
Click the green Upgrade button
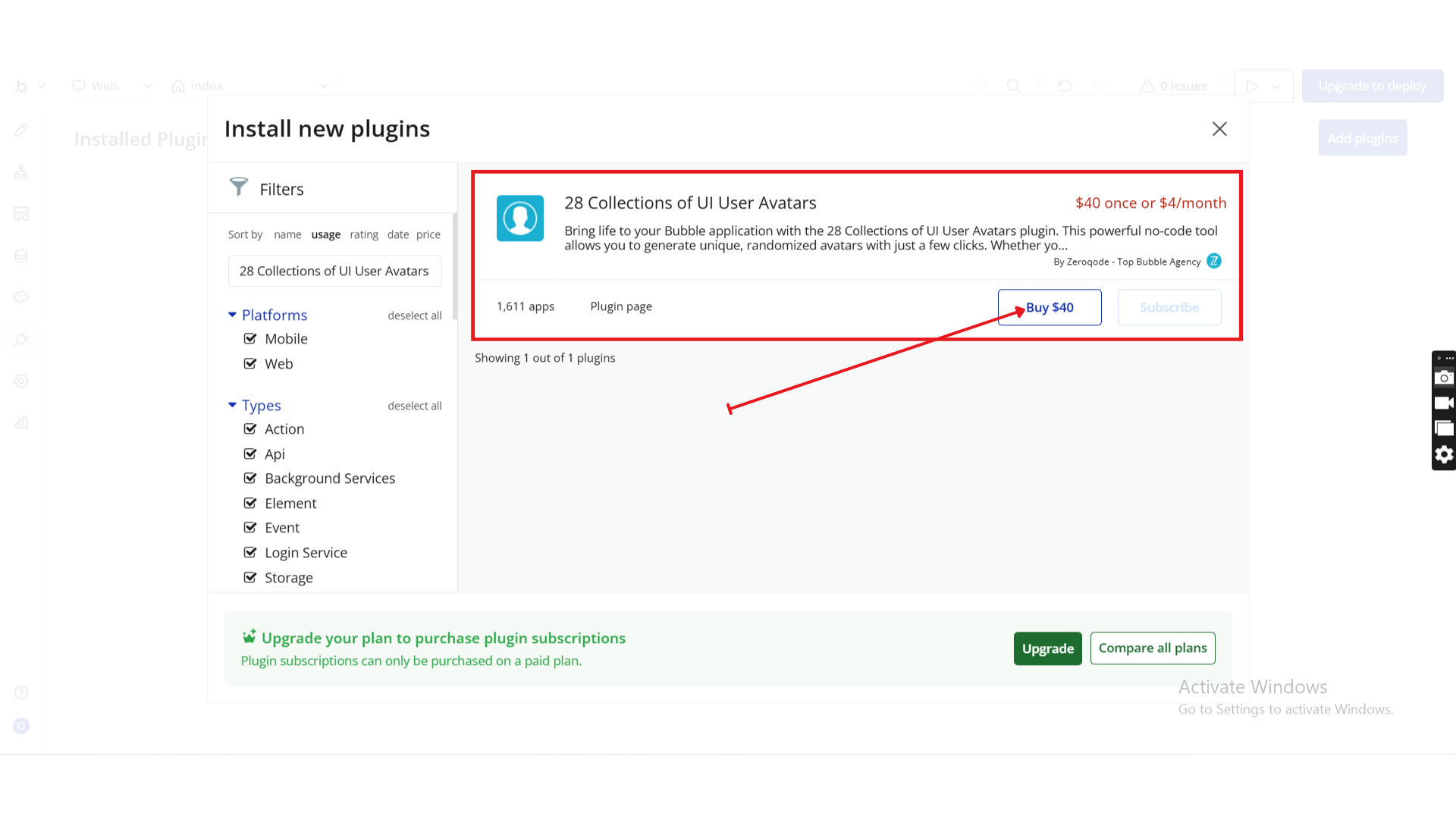point(1047,648)
